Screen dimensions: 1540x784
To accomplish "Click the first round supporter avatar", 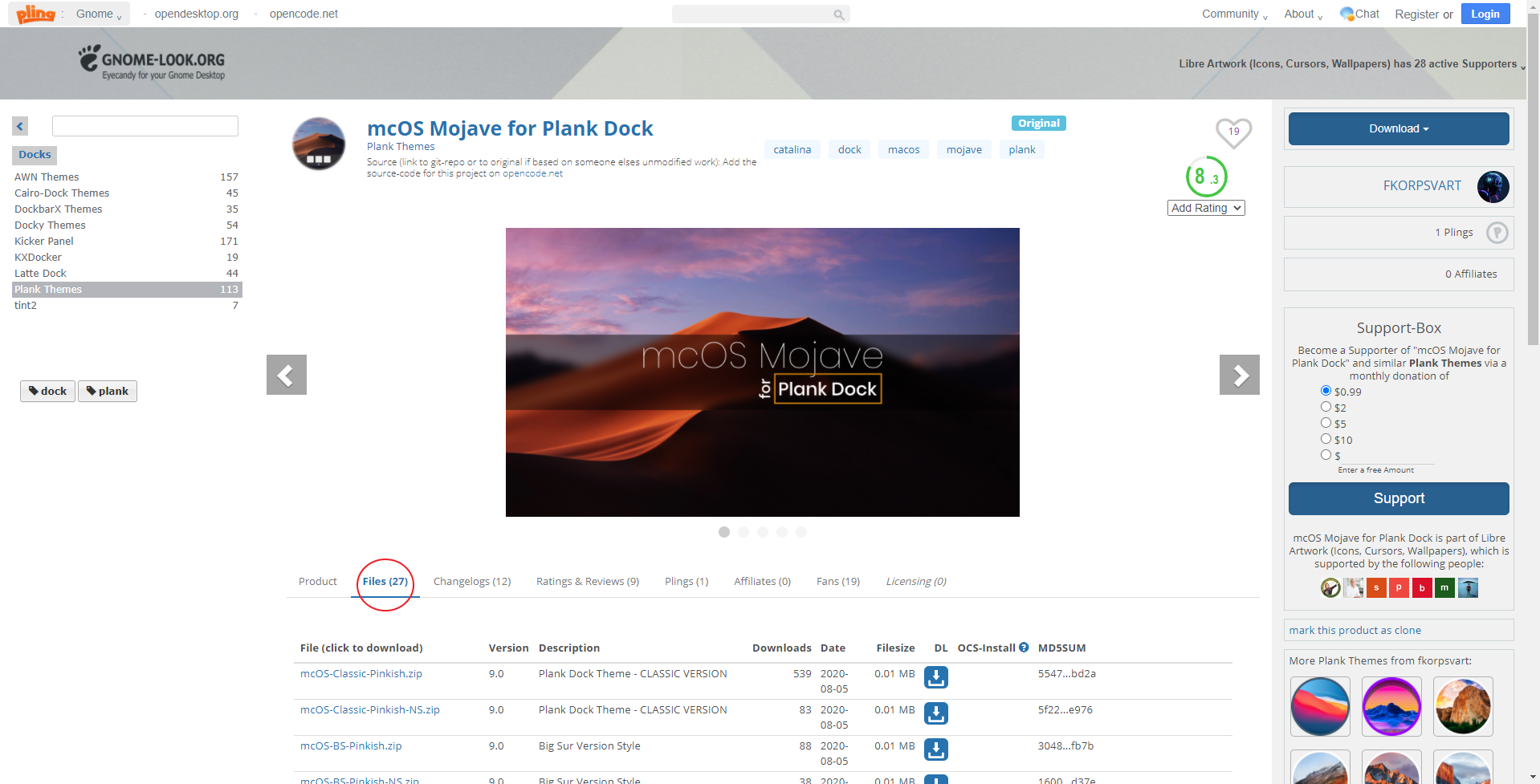I will coord(1330,588).
